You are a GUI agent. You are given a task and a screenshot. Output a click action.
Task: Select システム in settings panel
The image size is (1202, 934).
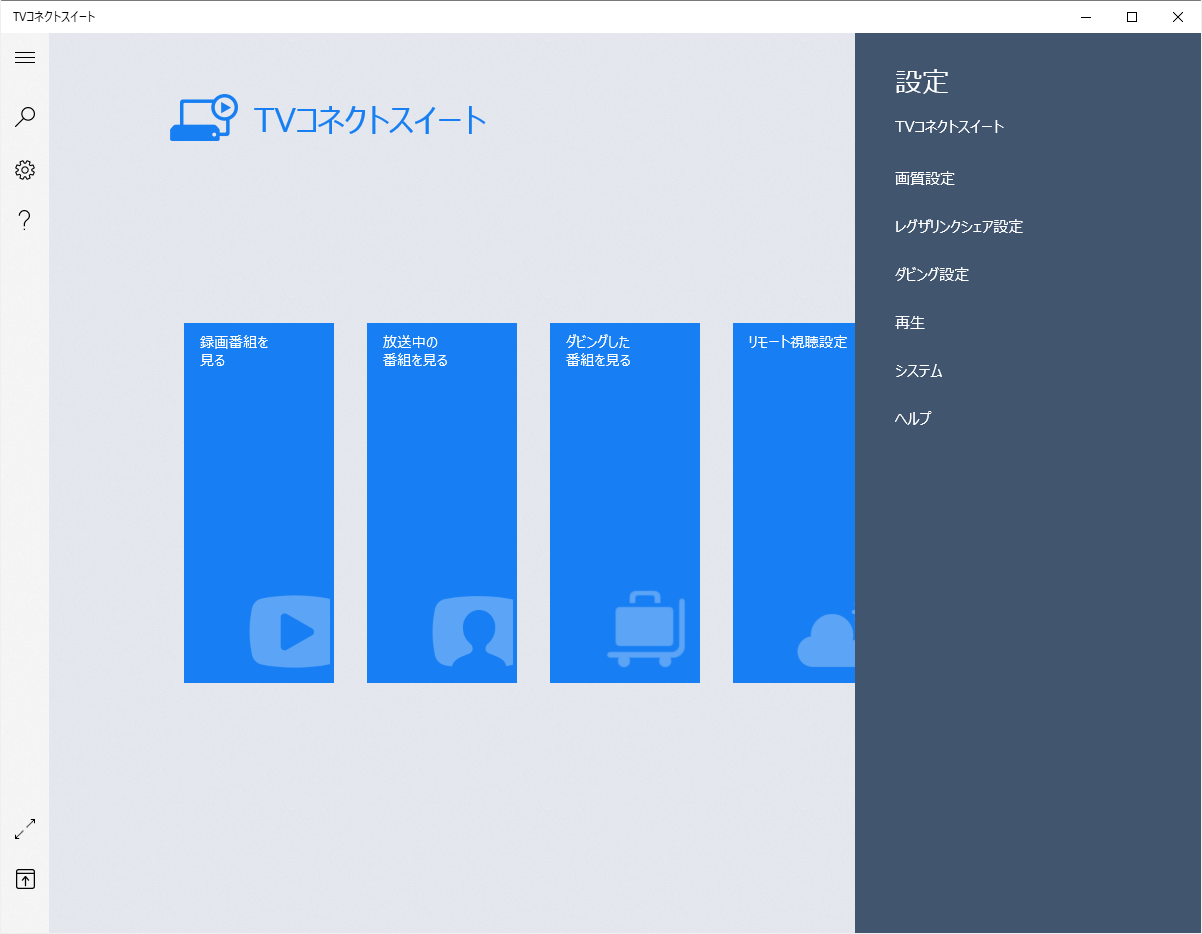tap(919, 371)
